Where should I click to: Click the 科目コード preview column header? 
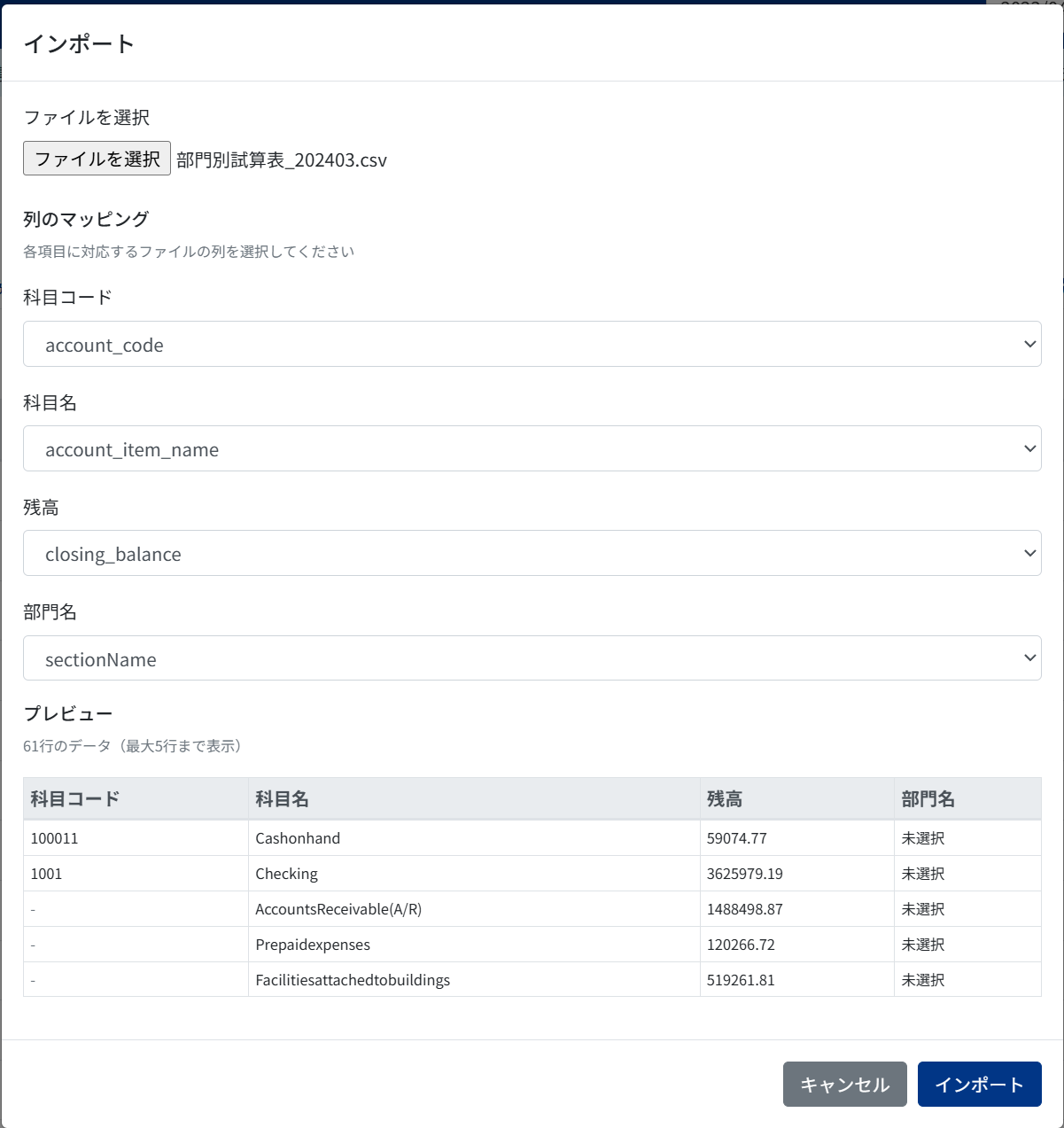(x=75, y=798)
